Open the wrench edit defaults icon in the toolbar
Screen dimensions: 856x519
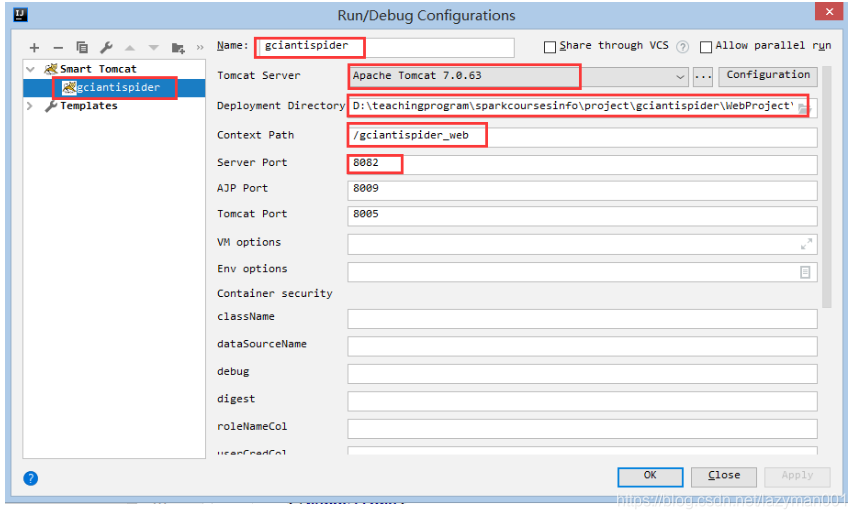(106, 47)
